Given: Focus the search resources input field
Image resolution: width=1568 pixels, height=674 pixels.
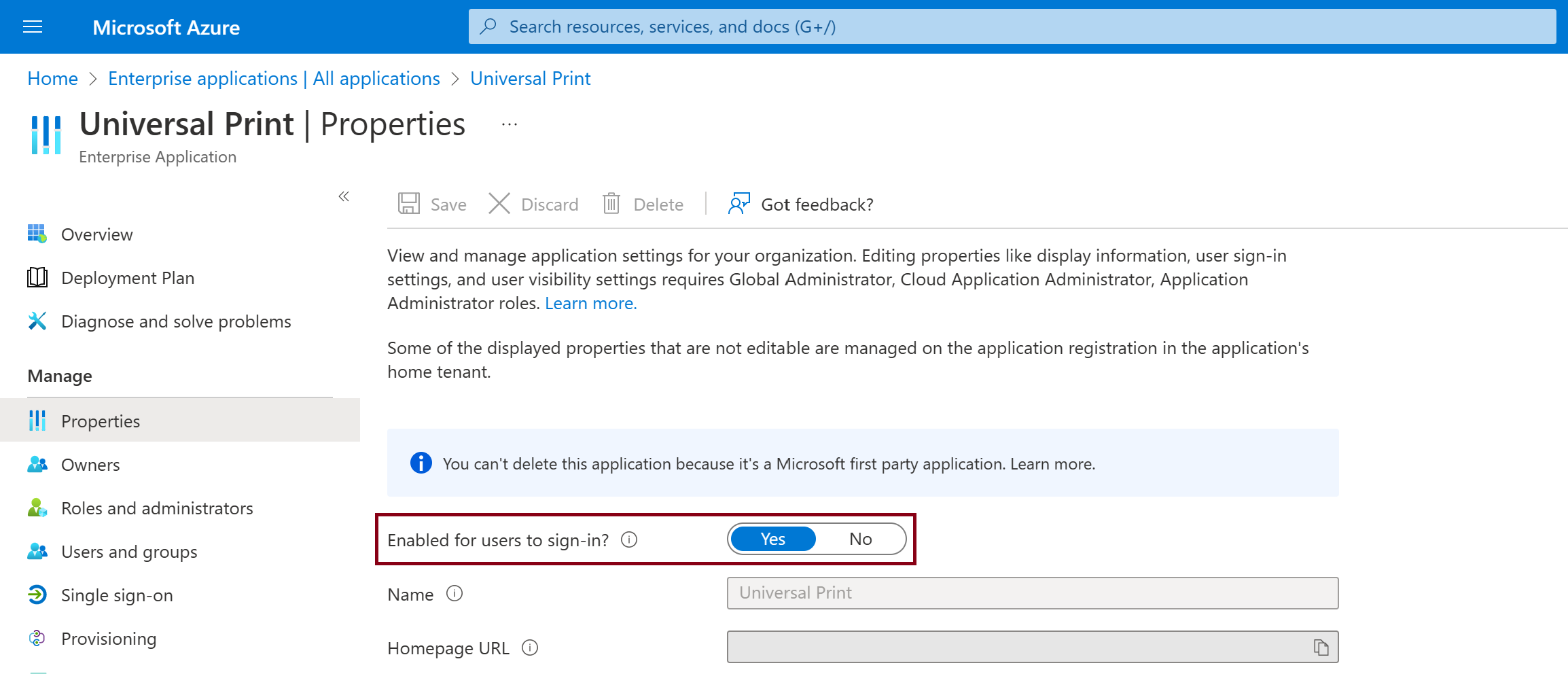Looking at the screenshot, I should pyautogui.click(x=1012, y=26).
